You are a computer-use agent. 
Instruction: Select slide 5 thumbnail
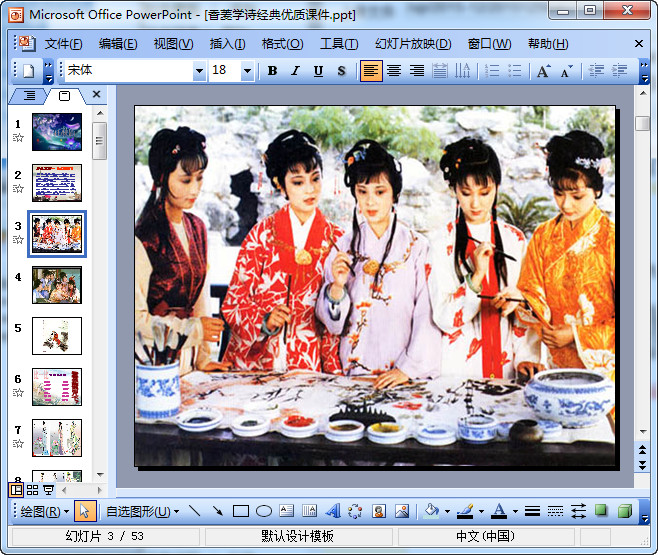pyautogui.click(x=57, y=336)
